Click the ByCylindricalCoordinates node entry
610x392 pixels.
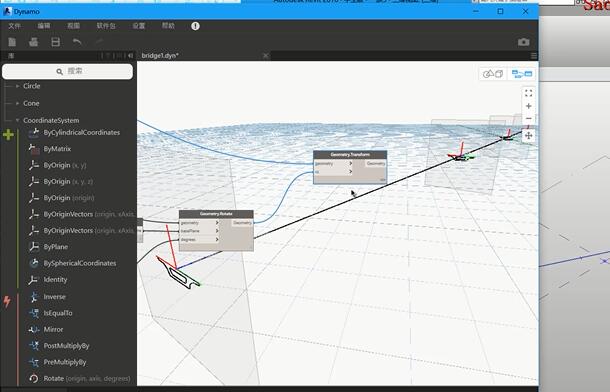[81, 133]
